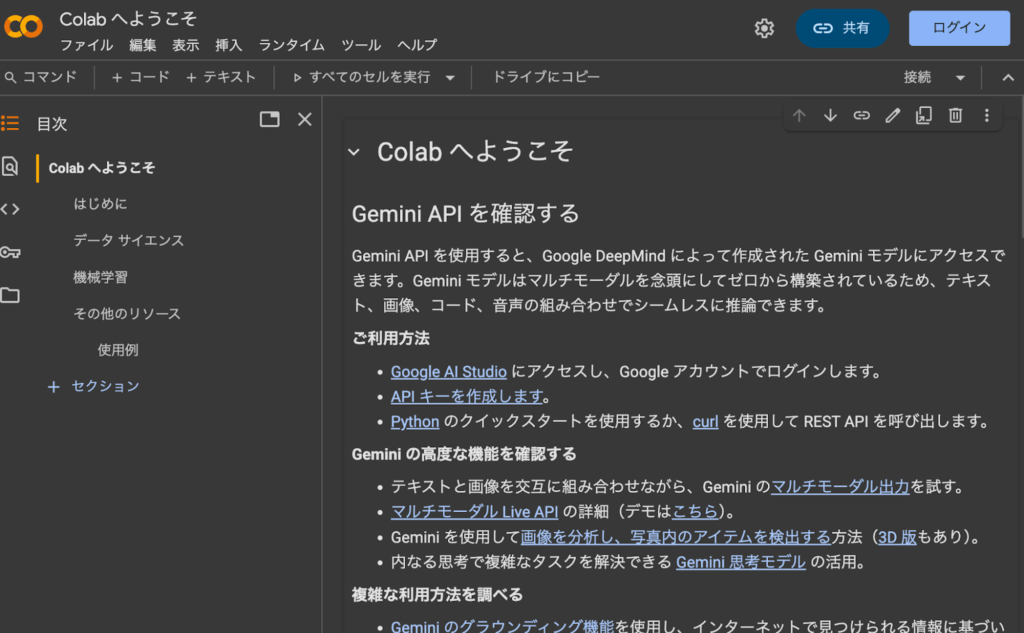Close the 目次 panel
The image size is (1024, 633).
304,120
